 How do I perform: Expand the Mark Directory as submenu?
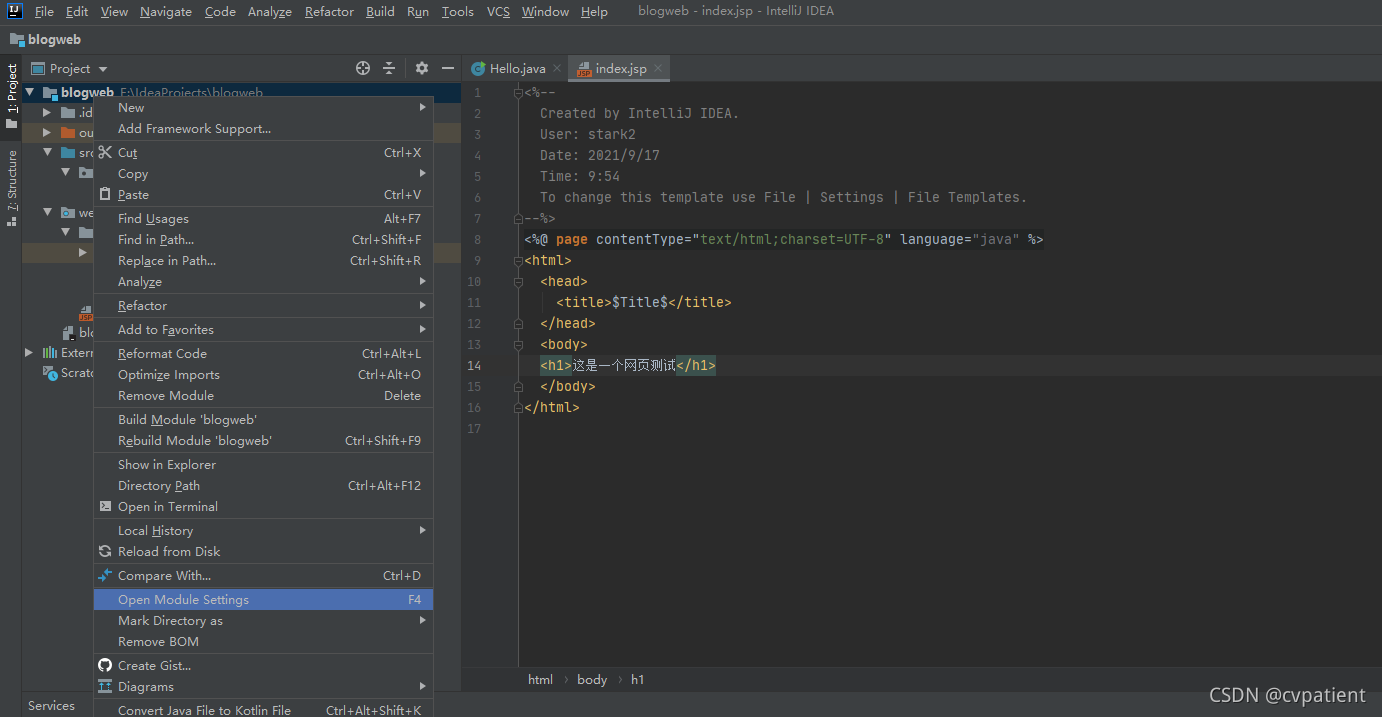(x=263, y=620)
